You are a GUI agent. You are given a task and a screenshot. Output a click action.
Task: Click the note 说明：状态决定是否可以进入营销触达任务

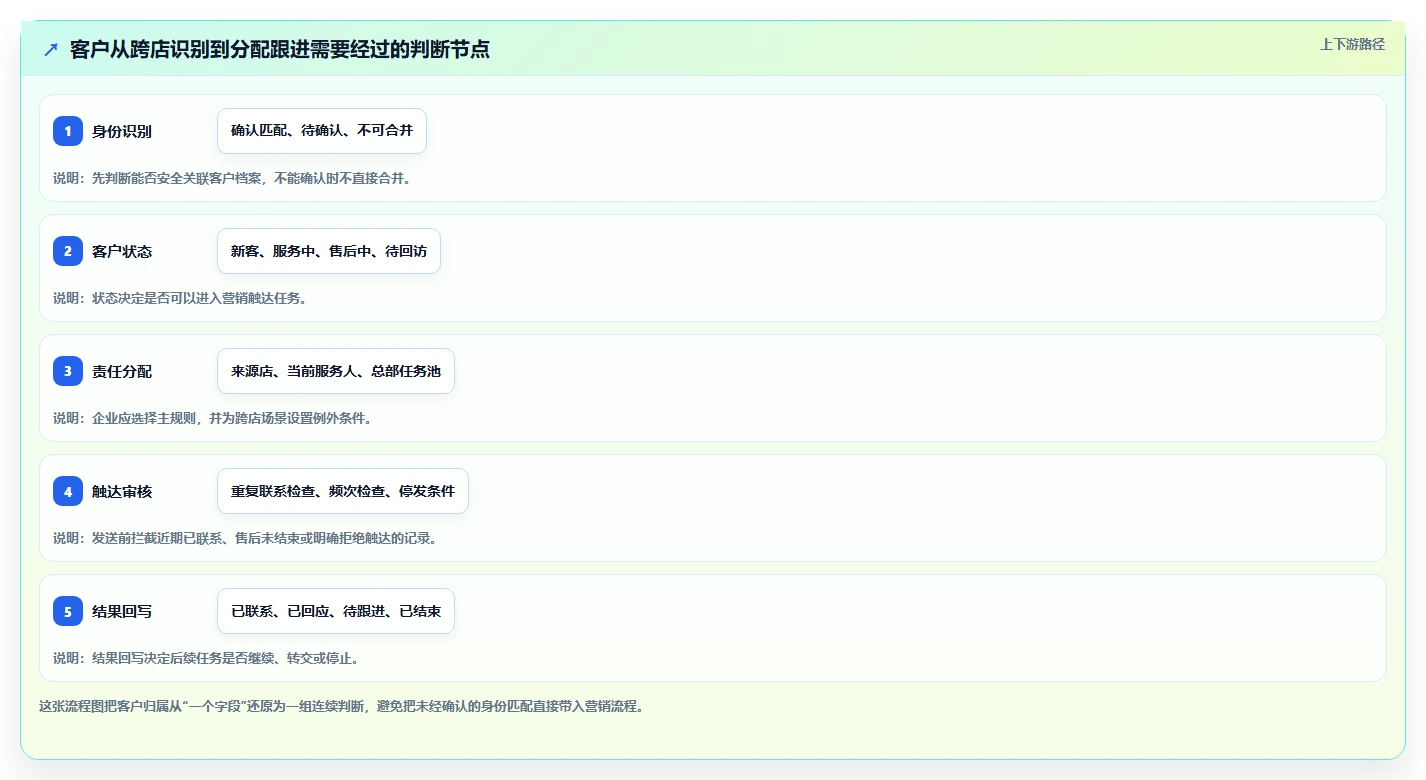180,298
